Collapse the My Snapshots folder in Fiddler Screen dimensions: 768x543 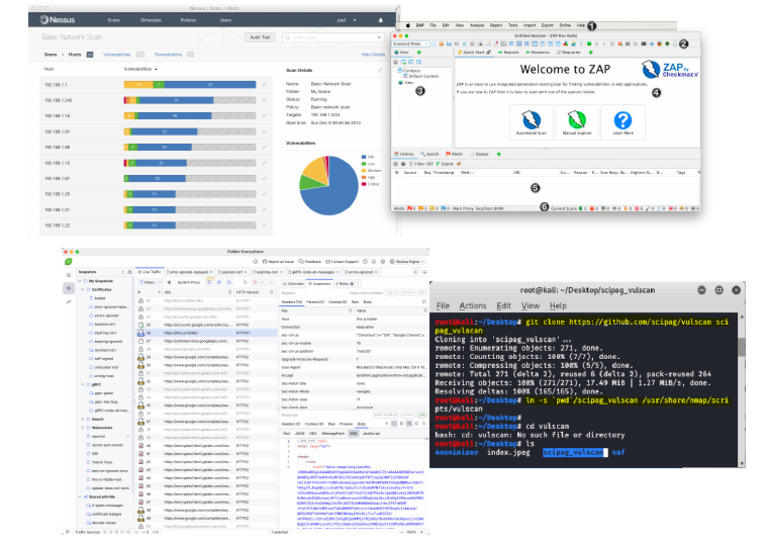[80, 281]
